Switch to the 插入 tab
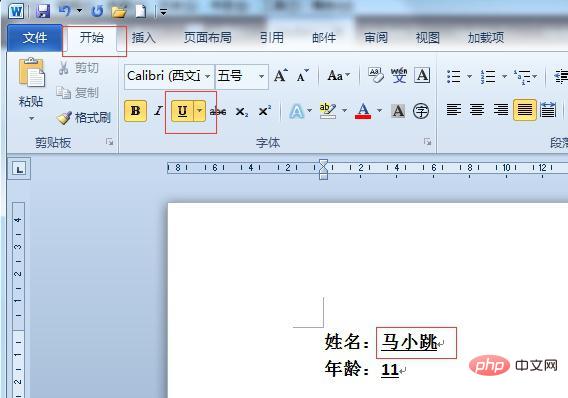The height and width of the screenshot is (398, 568). pos(143,38)
